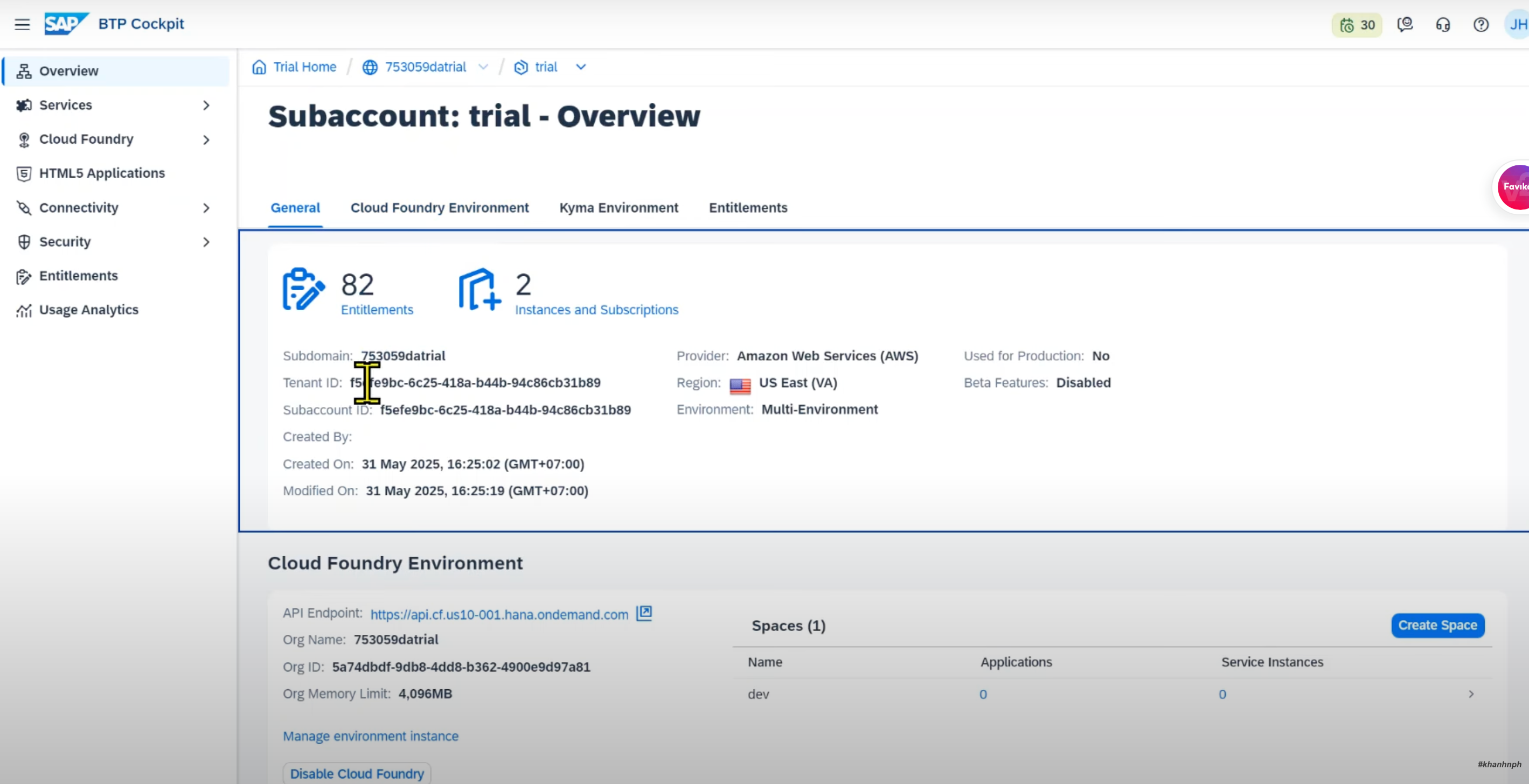Open the hamburger navigation menu
The width and height of the screenshot is (1529, 784).
[22, 24]
